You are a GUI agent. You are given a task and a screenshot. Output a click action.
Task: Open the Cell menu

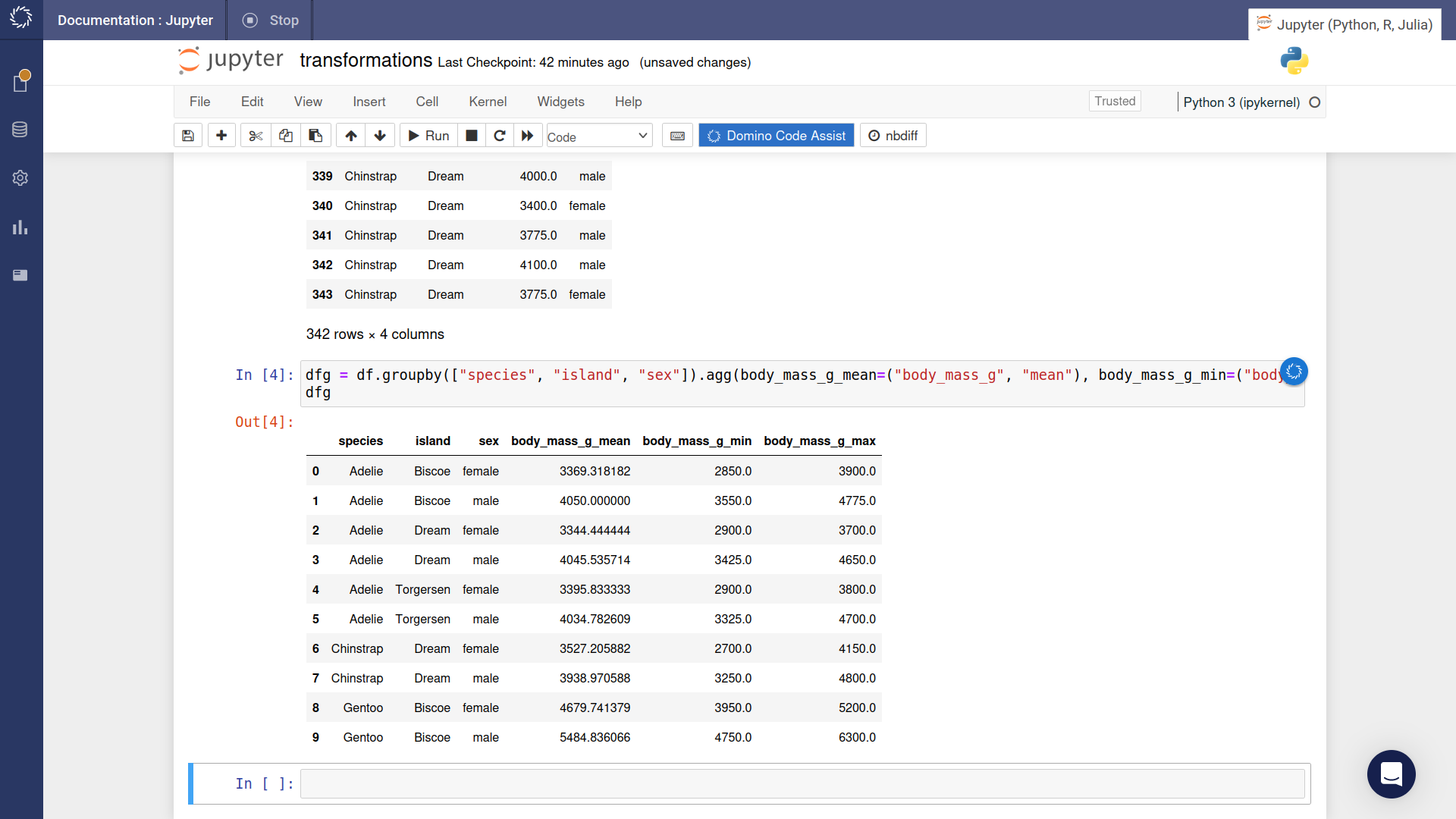coord(427,102)
